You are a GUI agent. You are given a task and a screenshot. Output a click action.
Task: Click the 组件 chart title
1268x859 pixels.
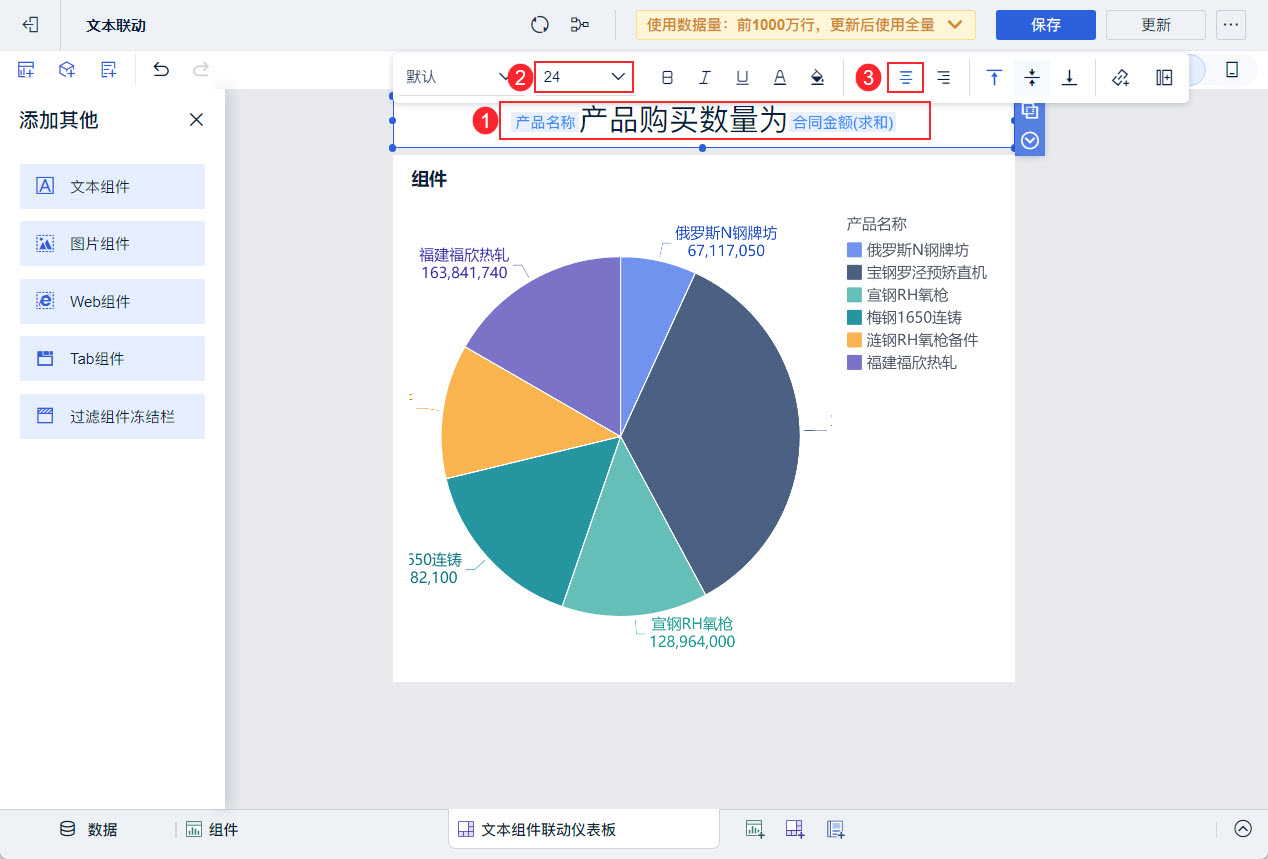pos(429,180)
